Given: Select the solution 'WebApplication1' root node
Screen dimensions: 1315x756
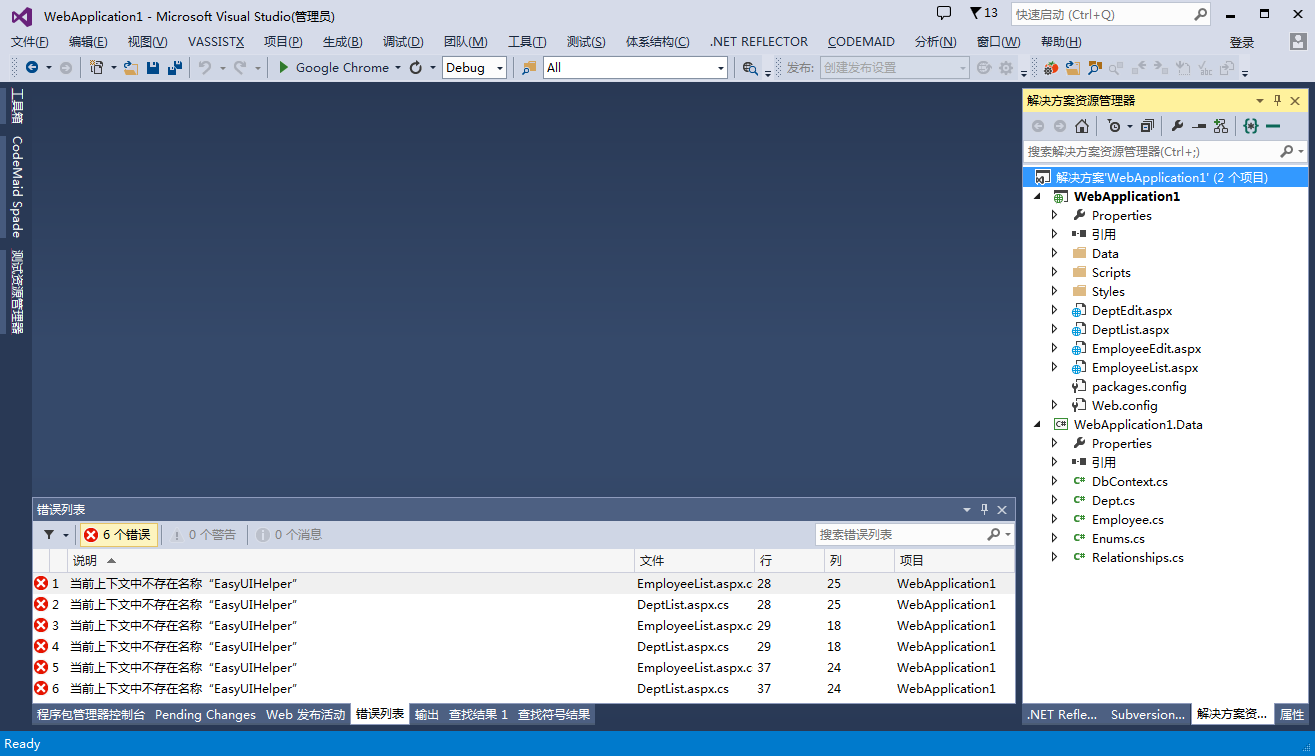Looking at the screenshot, I should pos(1165,177).
